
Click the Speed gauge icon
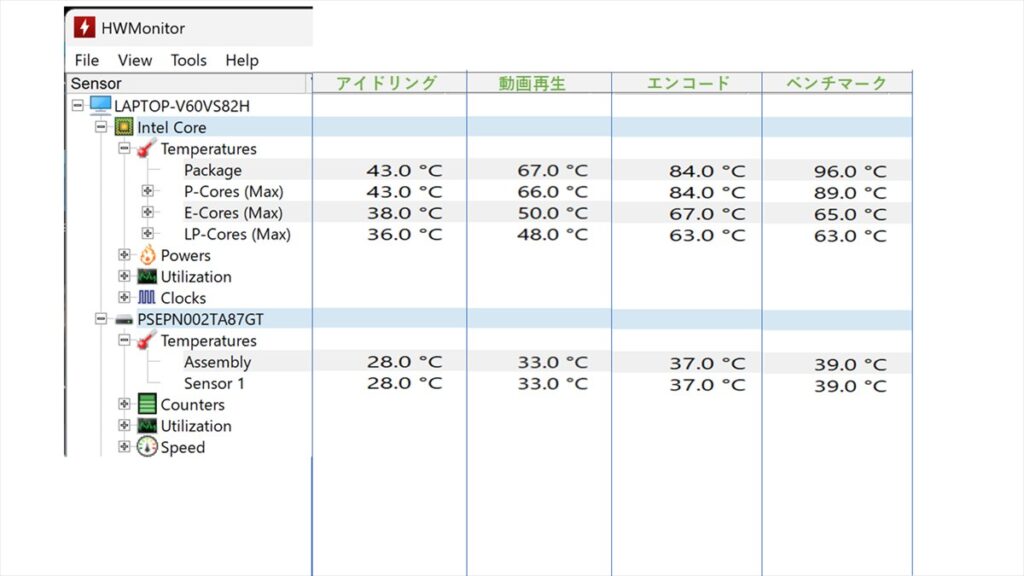click(147, 447)
